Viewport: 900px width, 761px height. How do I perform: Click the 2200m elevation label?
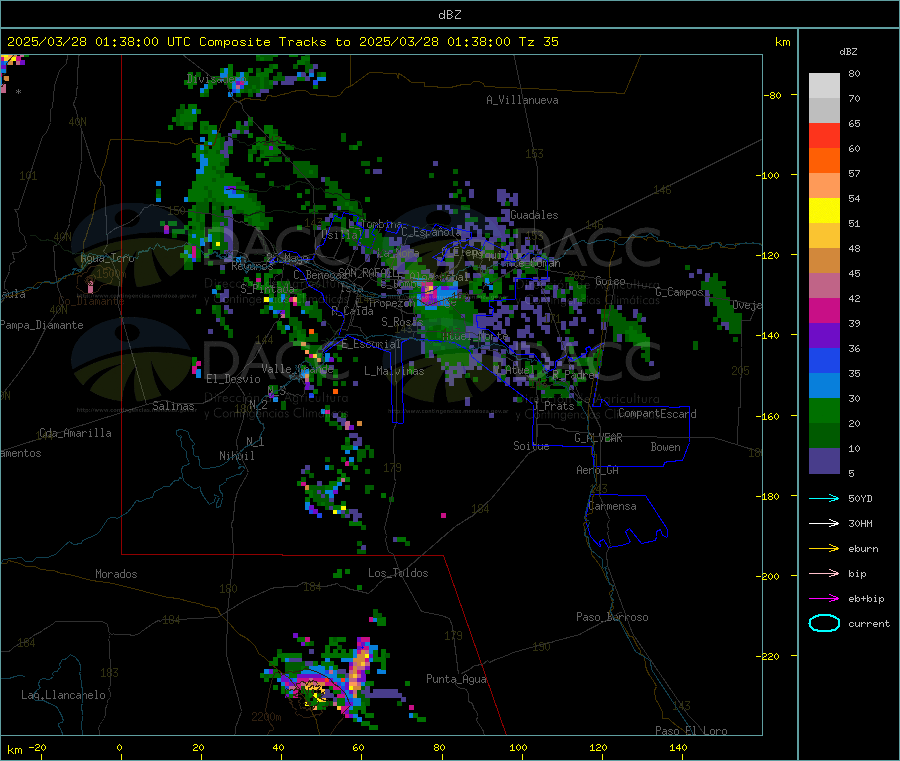click(266, 717)
